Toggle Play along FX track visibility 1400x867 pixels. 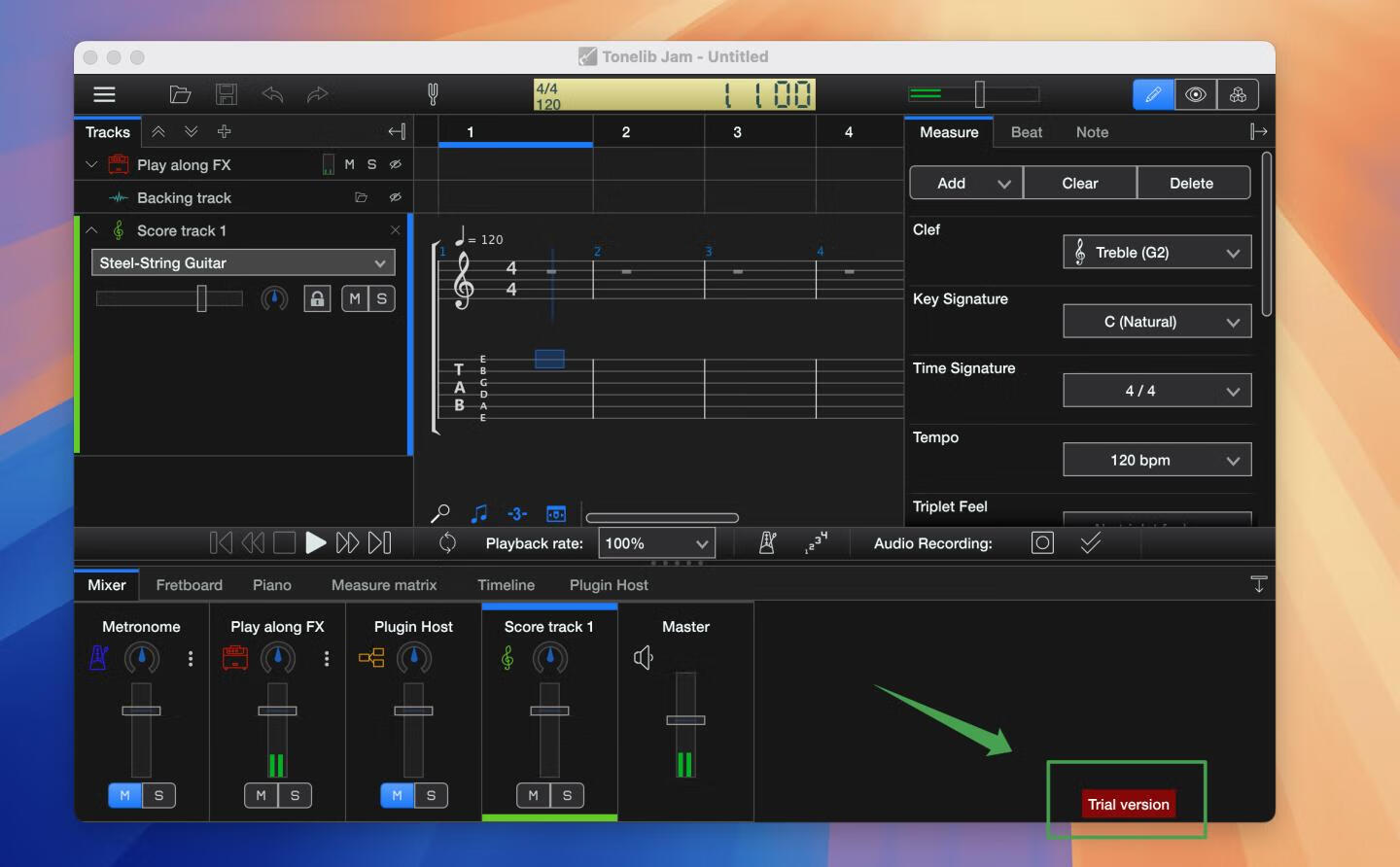click(395, 164)
